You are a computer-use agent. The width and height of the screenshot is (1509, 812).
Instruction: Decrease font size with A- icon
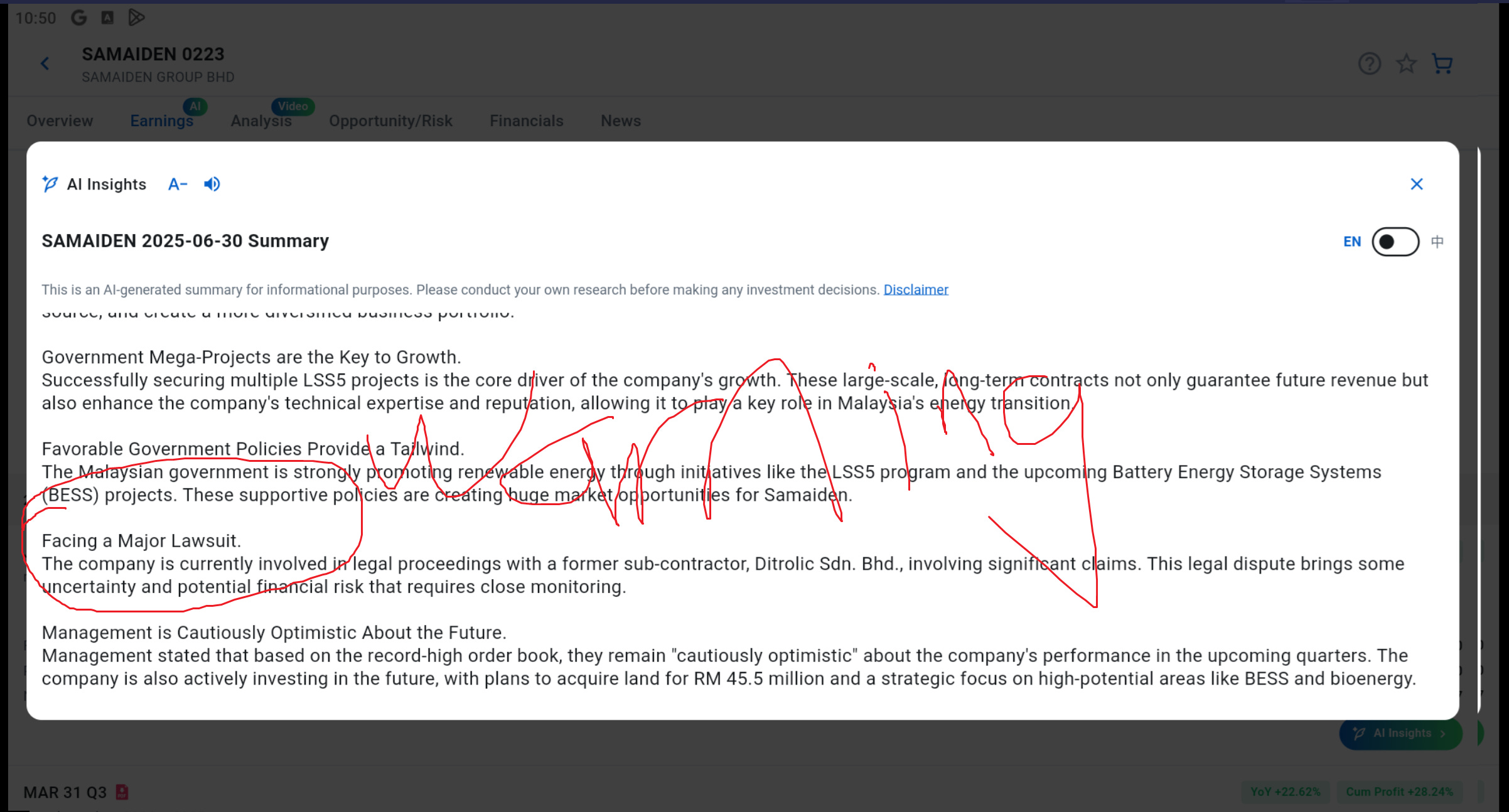(x=178, y=184)
